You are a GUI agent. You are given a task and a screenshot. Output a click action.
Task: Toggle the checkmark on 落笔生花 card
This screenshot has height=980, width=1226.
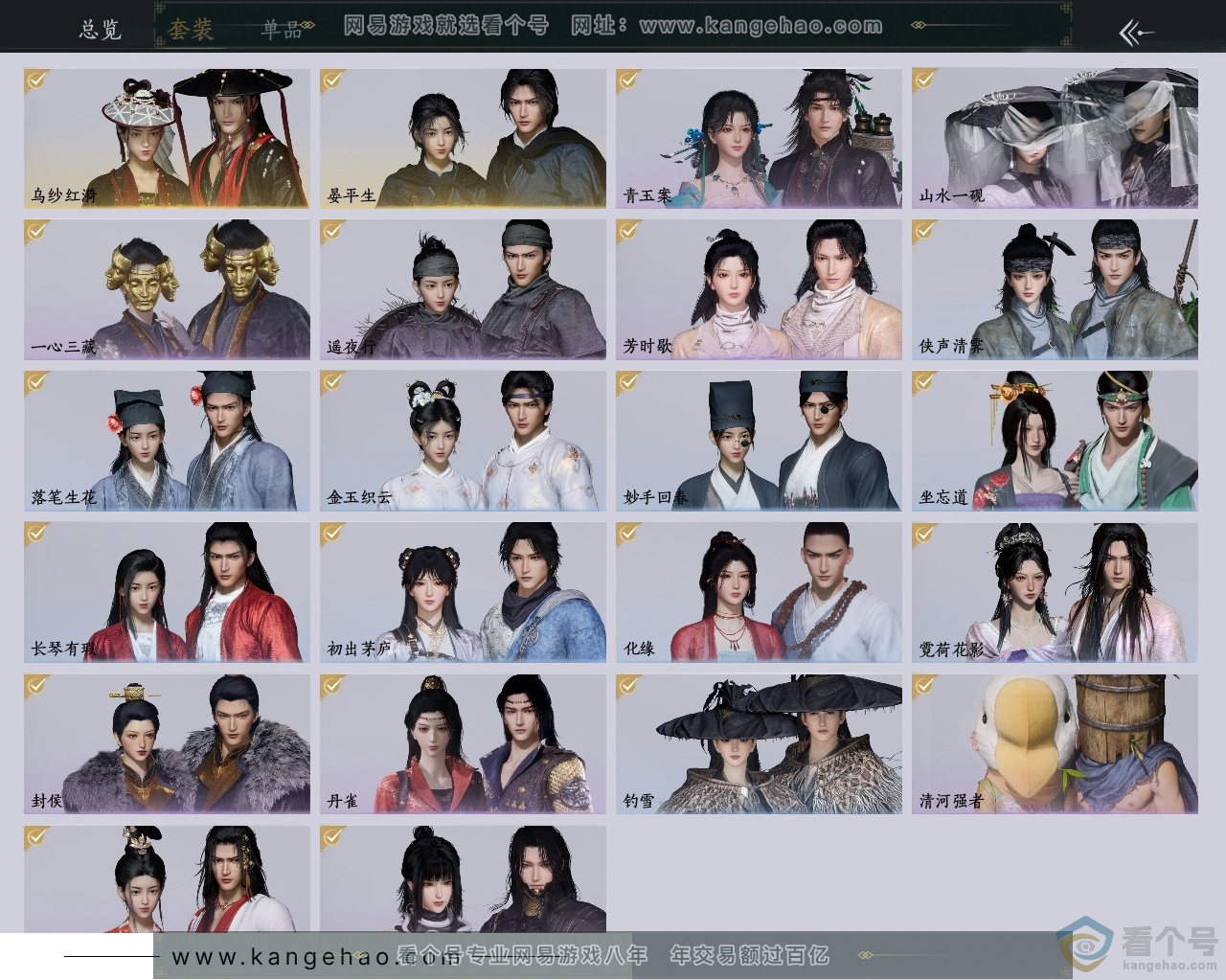click(x=37, y=382)
